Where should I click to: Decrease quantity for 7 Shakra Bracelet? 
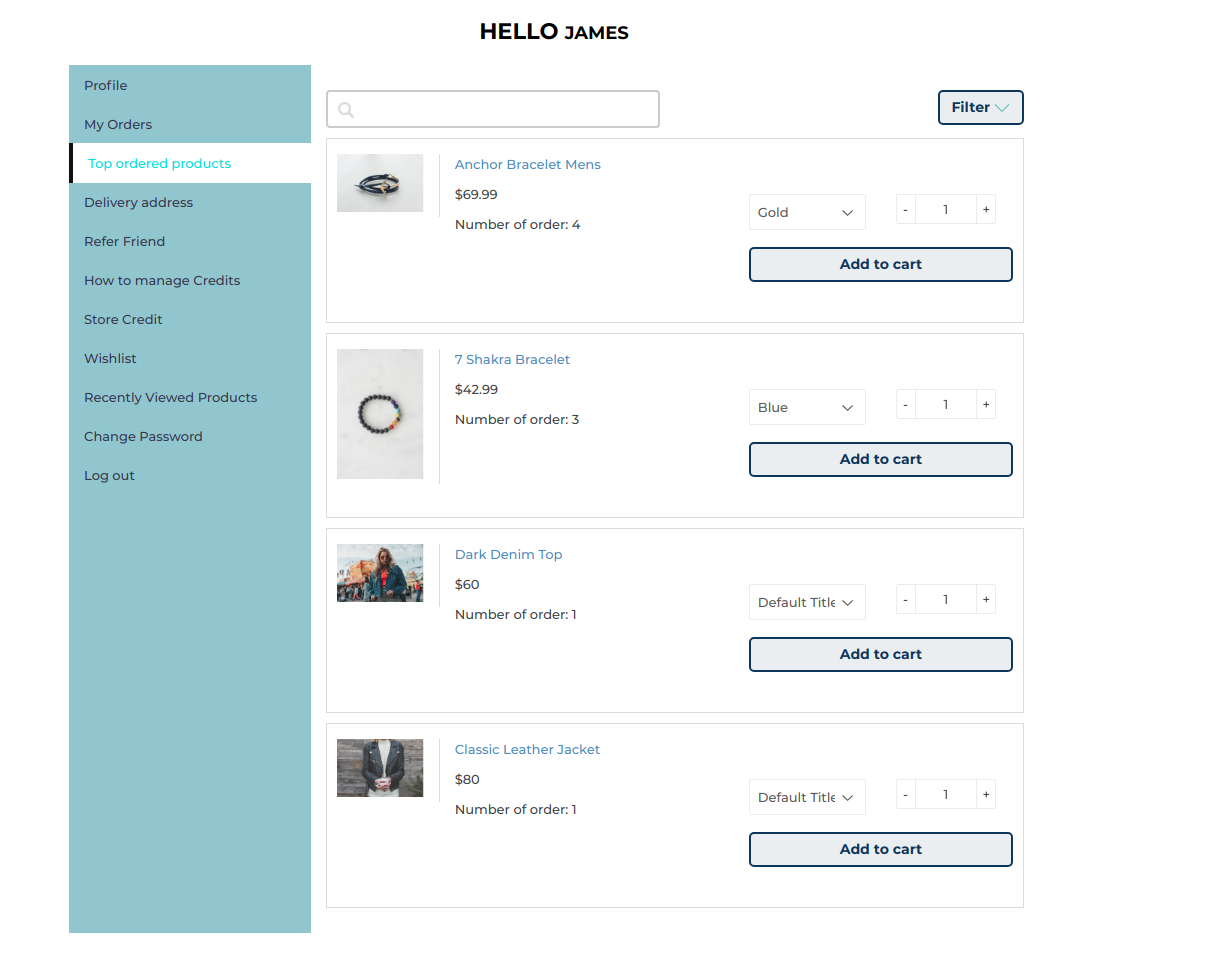click(906, 405)
